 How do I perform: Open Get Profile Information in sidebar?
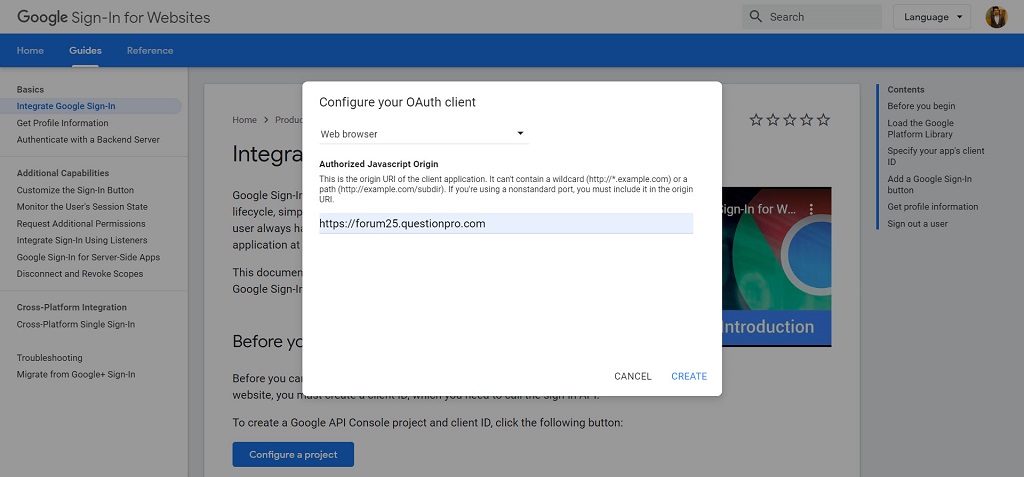click(x=62, y=123)
